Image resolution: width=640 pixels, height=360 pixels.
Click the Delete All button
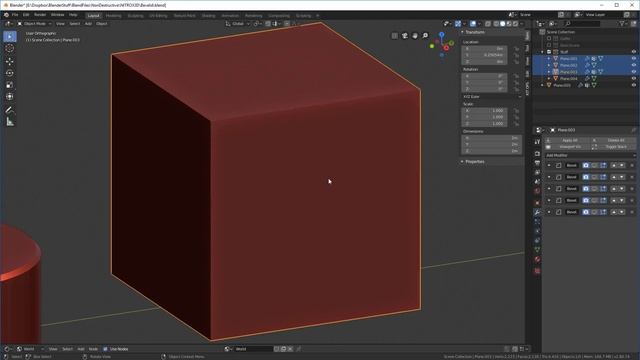[x=613, y=140]
